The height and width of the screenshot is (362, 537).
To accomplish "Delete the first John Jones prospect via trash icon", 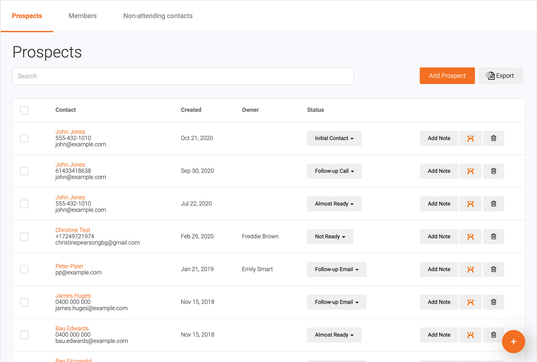I will tap(494, 138).
